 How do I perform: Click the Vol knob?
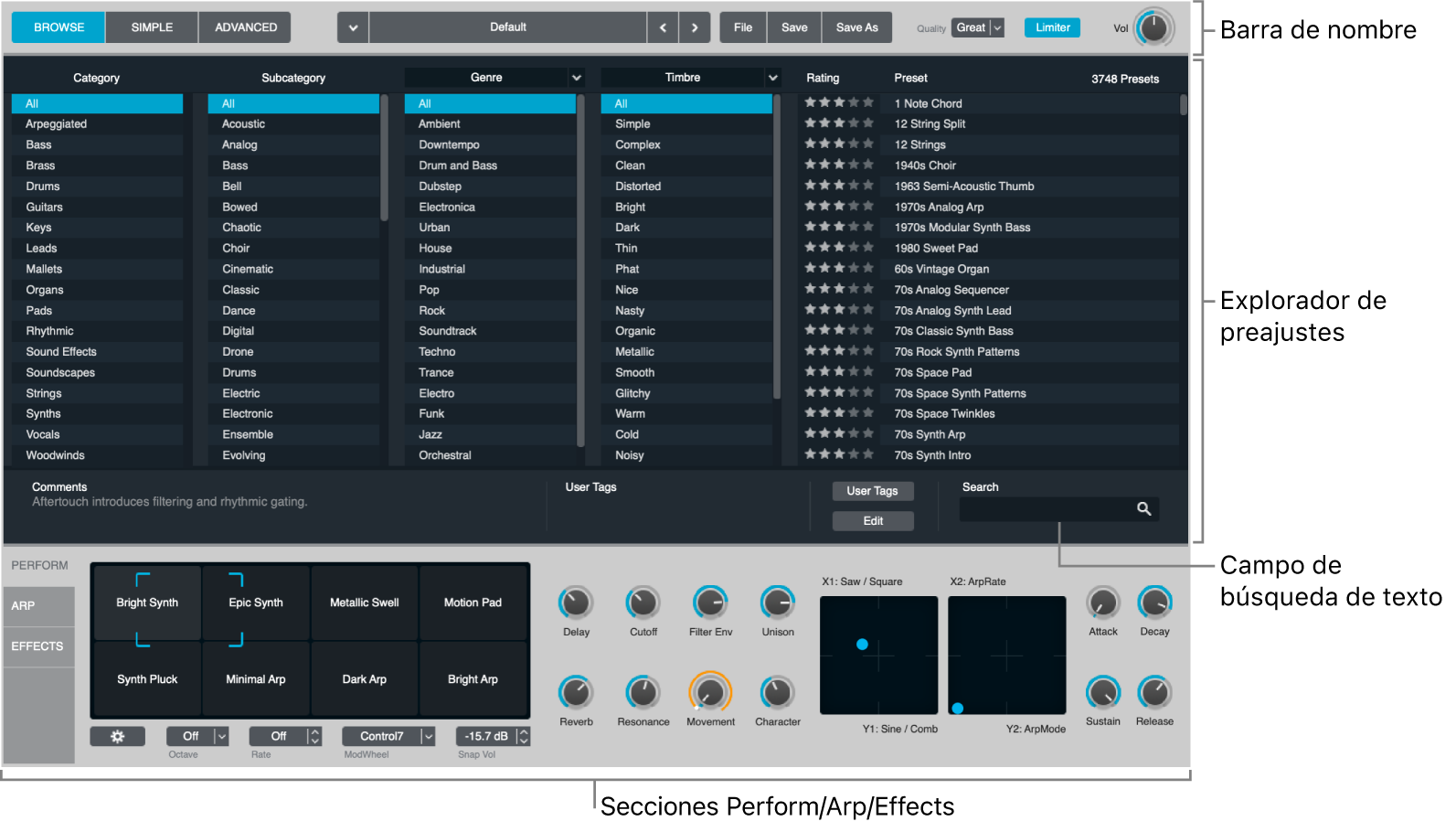tap(1153, 27)
